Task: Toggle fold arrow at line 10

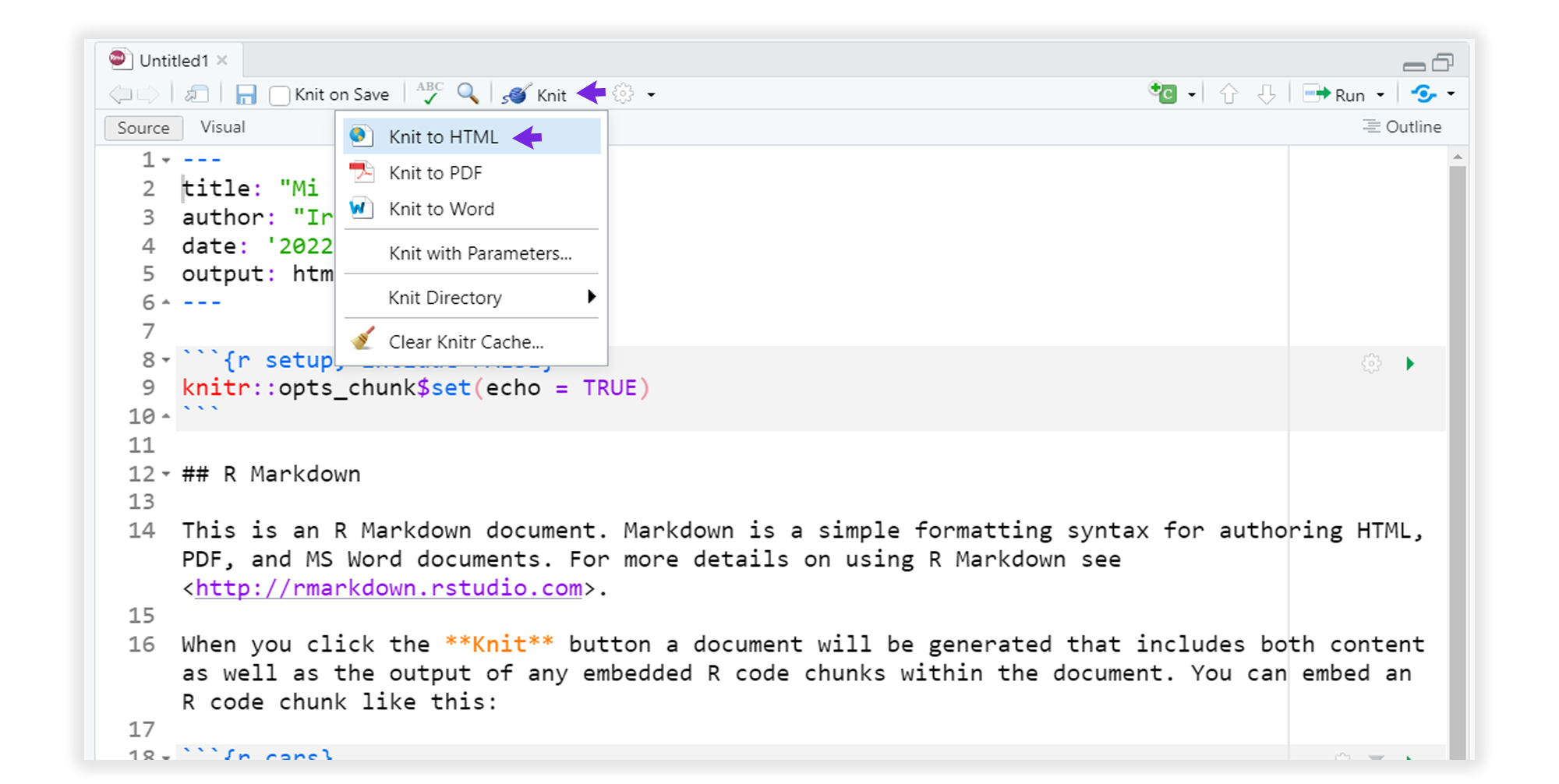Action: (166, 416)
